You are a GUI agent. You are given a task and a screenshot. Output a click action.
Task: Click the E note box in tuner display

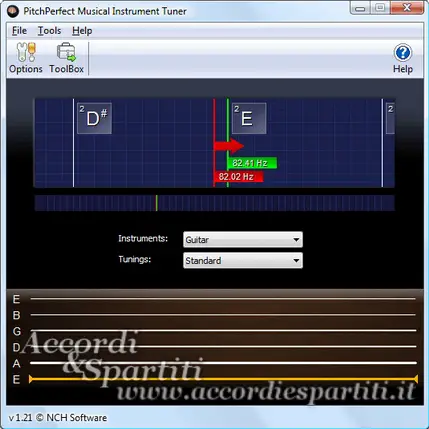[249, 118]
